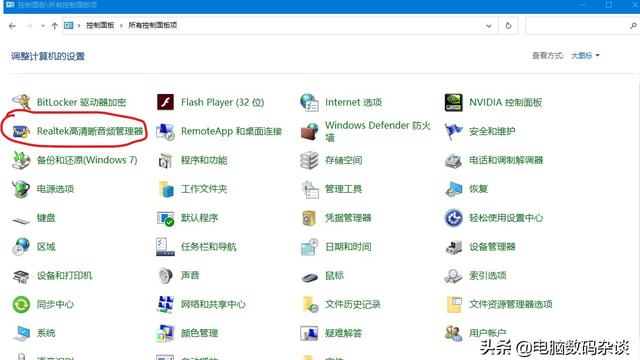The height and width of the screenshot is (360, 640).
Task: Click the 网络和共享中心 icon
Action: (x=165, y=304)
